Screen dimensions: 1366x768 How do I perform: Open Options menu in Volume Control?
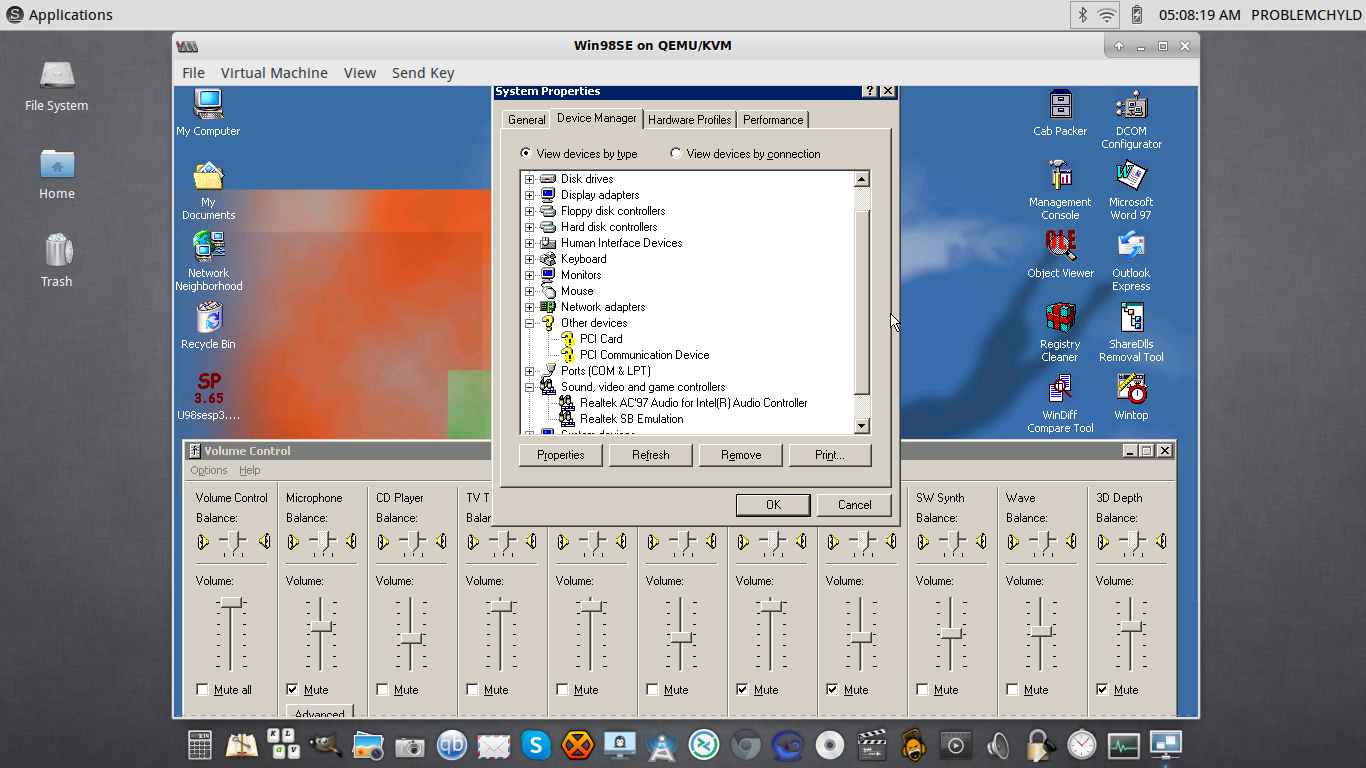[x=209, y=470]
